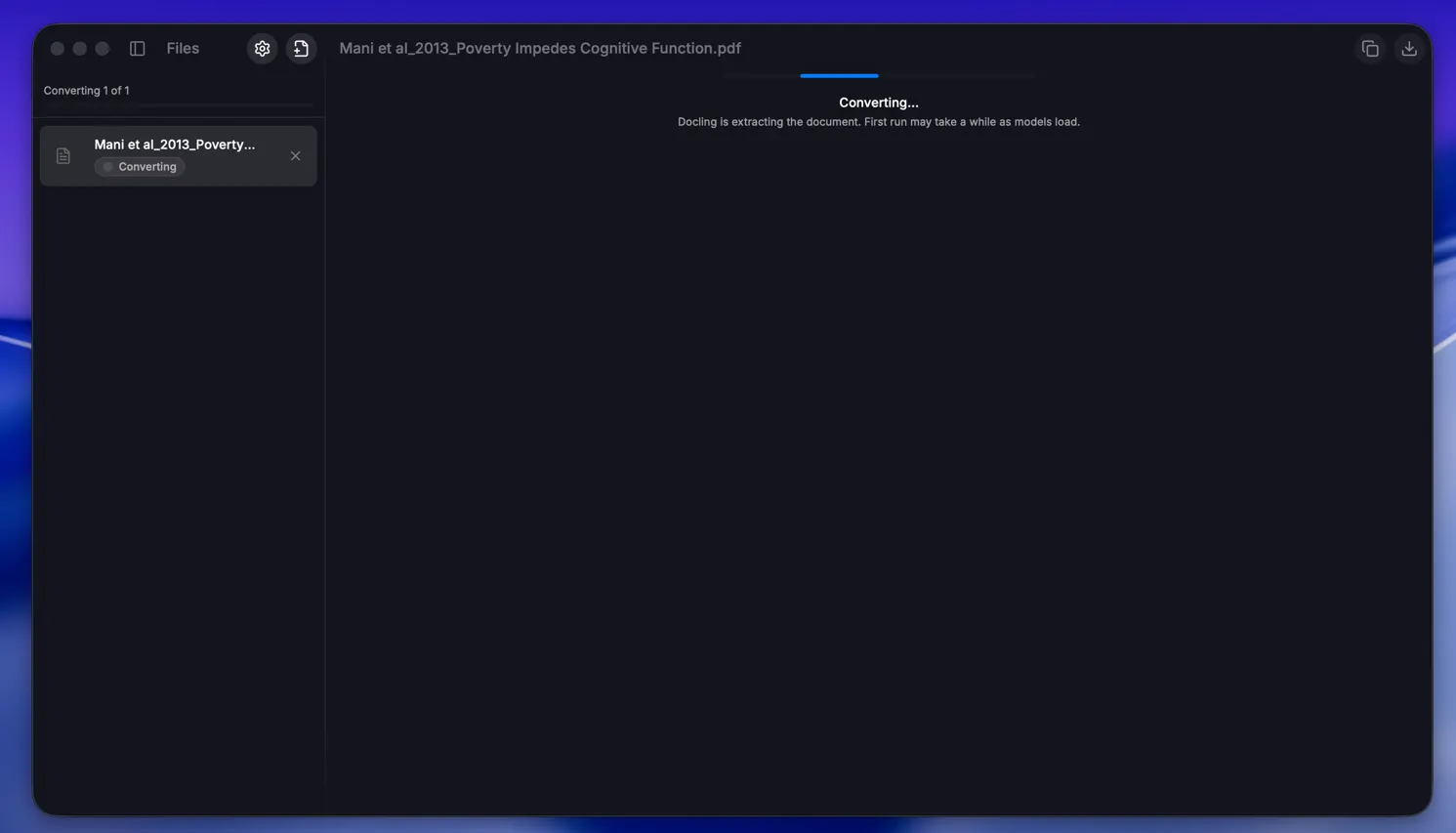
Task: Select Mani et al_2013_Poverty... file row
Action: click(x=179, y=156)
